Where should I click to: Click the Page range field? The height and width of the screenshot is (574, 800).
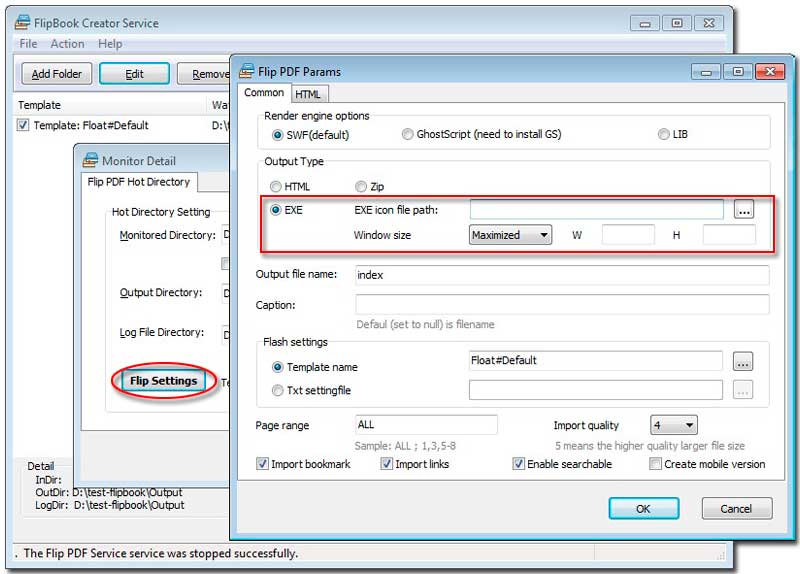tap(427, 425)
